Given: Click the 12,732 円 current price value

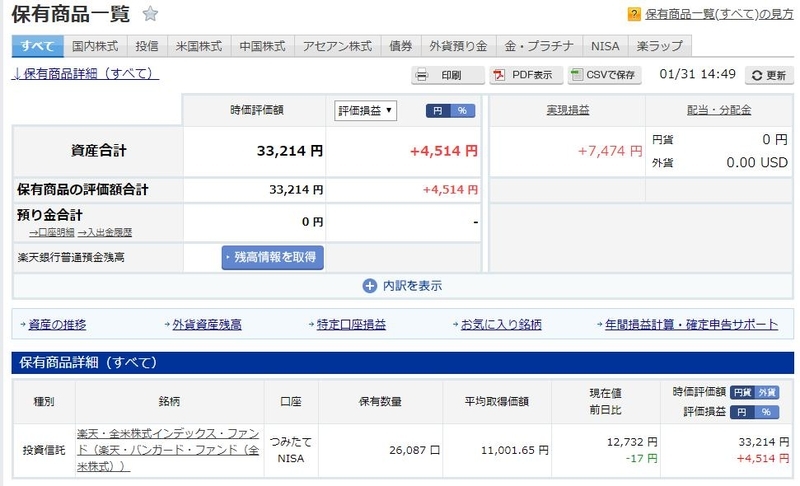Looking at the screenshot, I should tap(632, 442).
